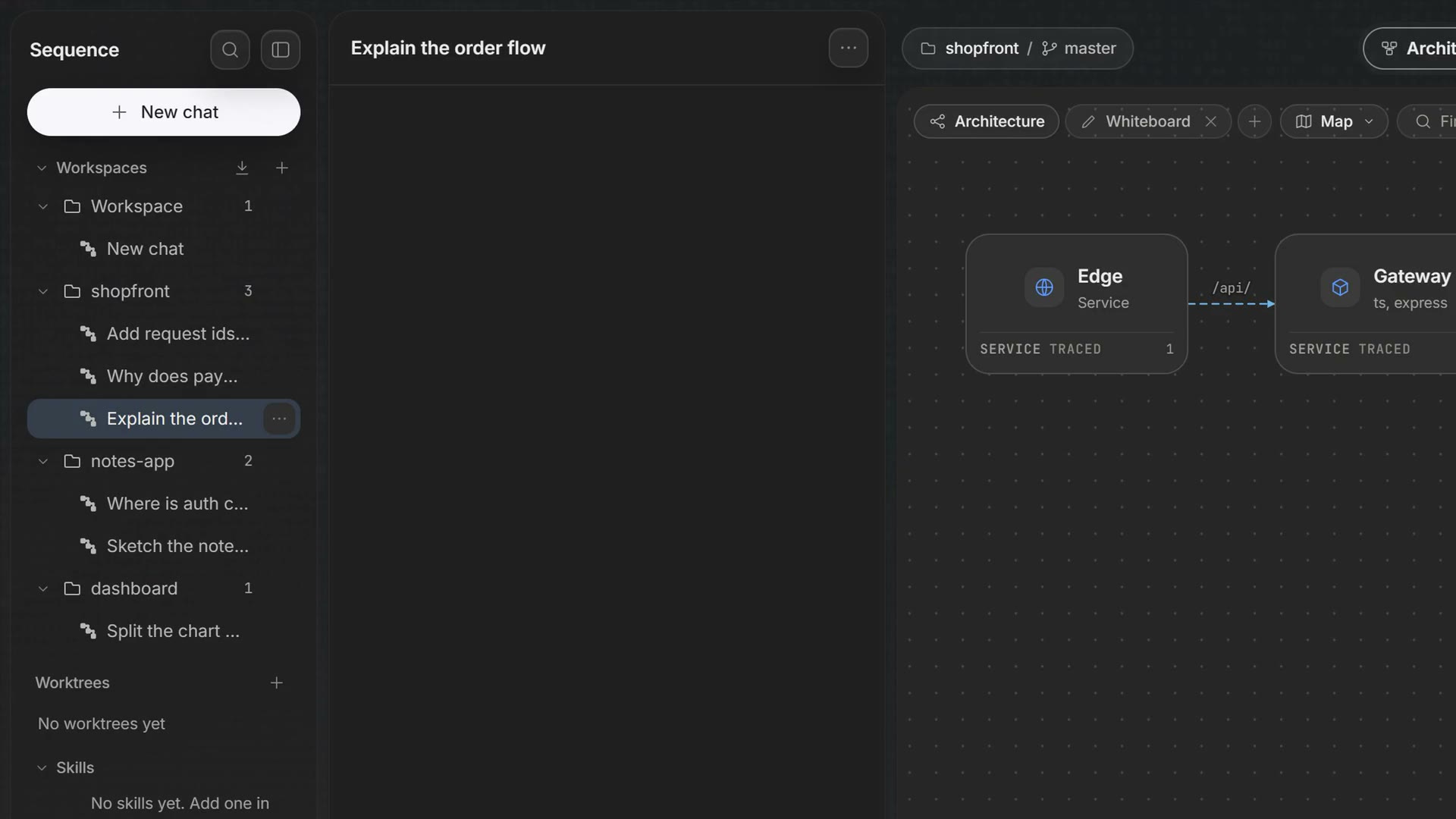The image size is (1456, 819).
Task: Open the New chat item under Workspace
Action: tap(164, 249)
